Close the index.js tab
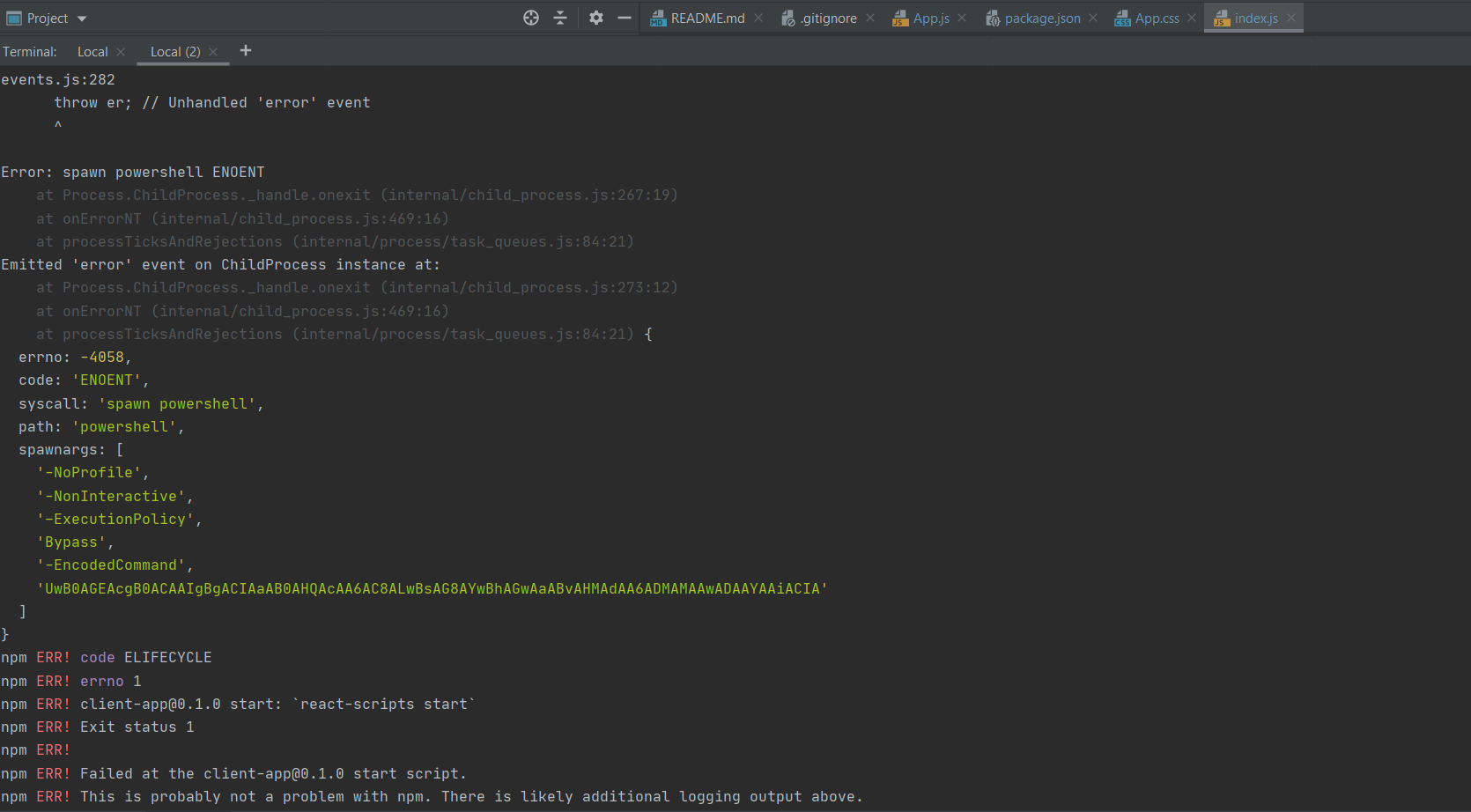The height and width of the screenshot is (812, 1471). [1291, 18]
